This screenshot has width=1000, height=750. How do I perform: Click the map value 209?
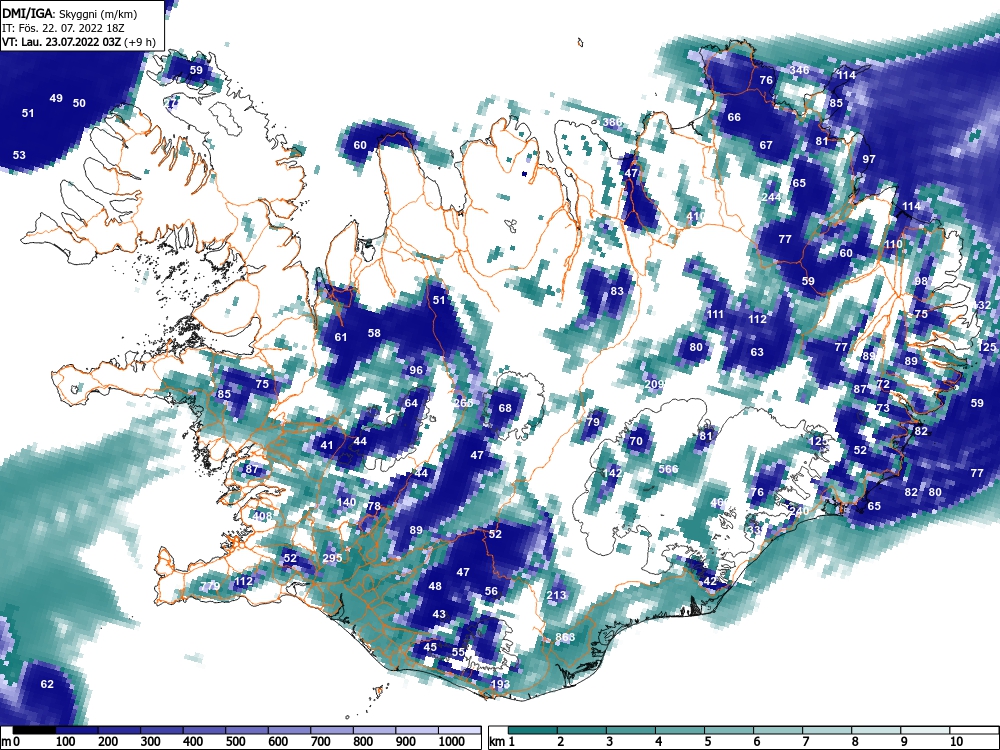tap(654, 384)
